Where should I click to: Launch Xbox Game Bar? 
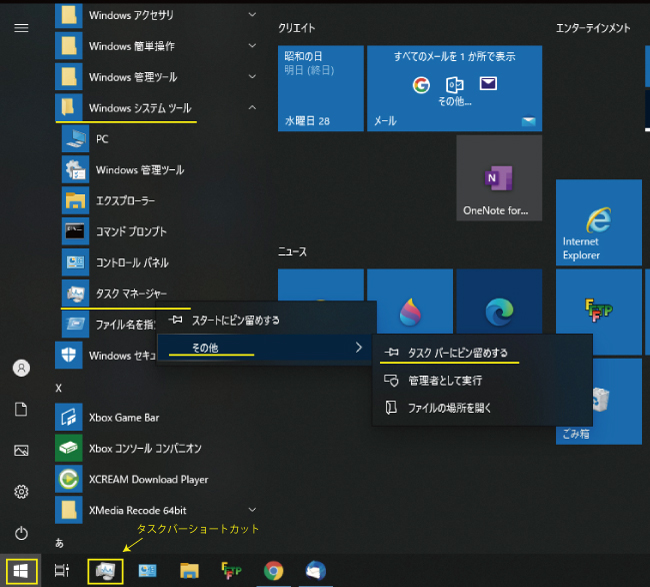tap(158, 417)
